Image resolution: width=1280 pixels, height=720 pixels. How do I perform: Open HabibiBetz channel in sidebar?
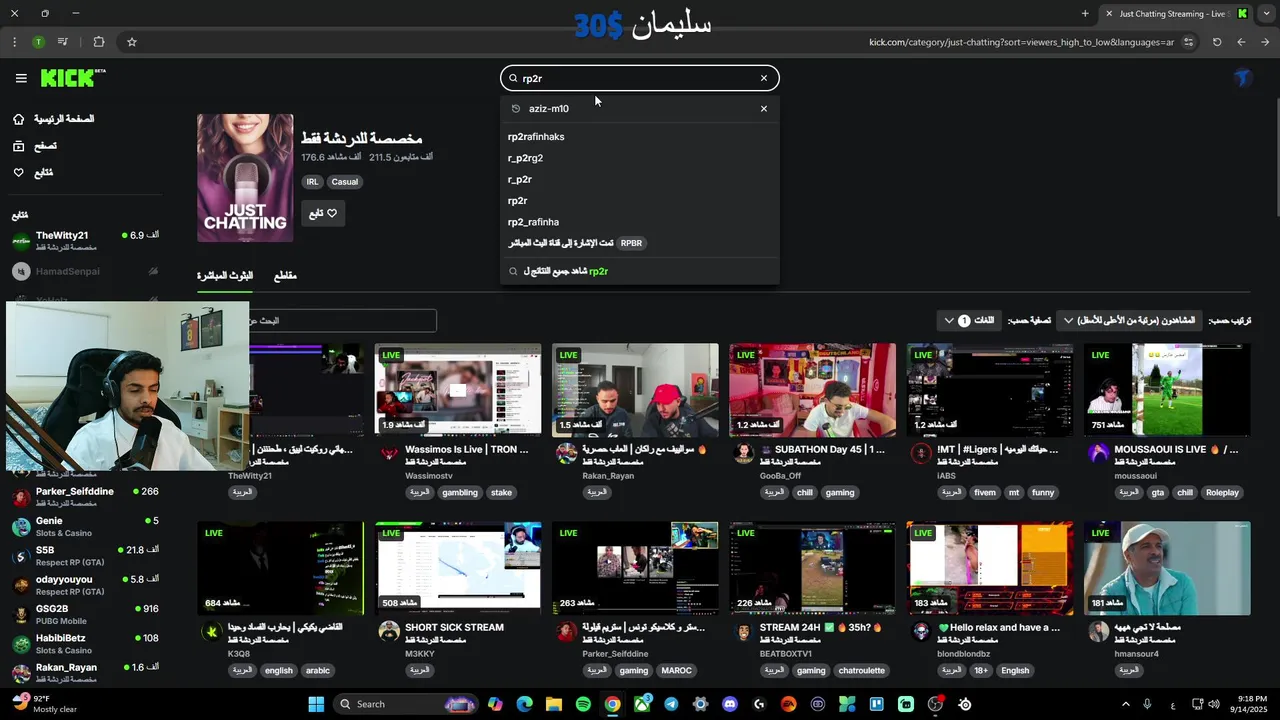pos(85,643)
